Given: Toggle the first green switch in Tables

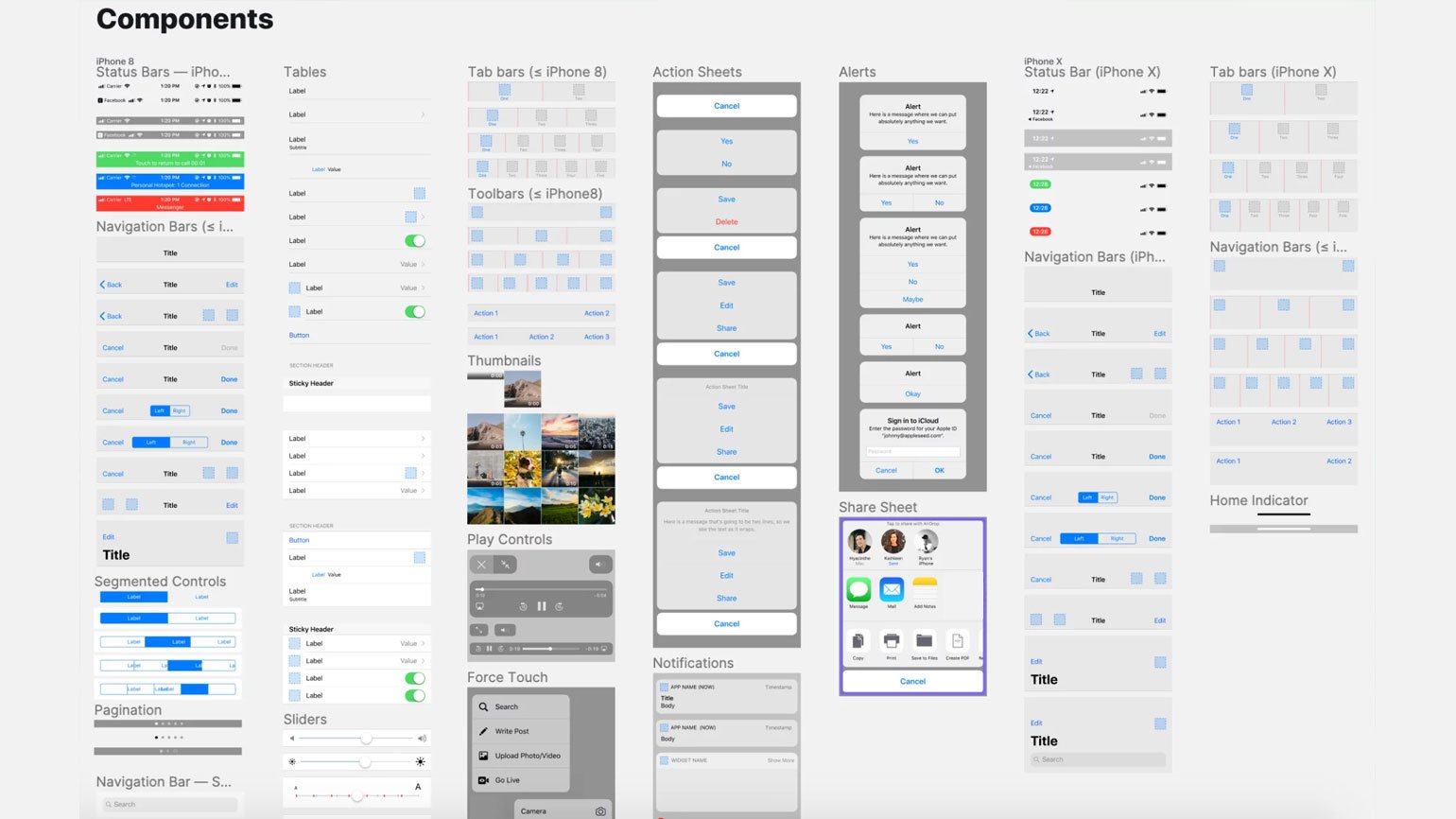Looking at the screenshot, I should pos(415,241).
